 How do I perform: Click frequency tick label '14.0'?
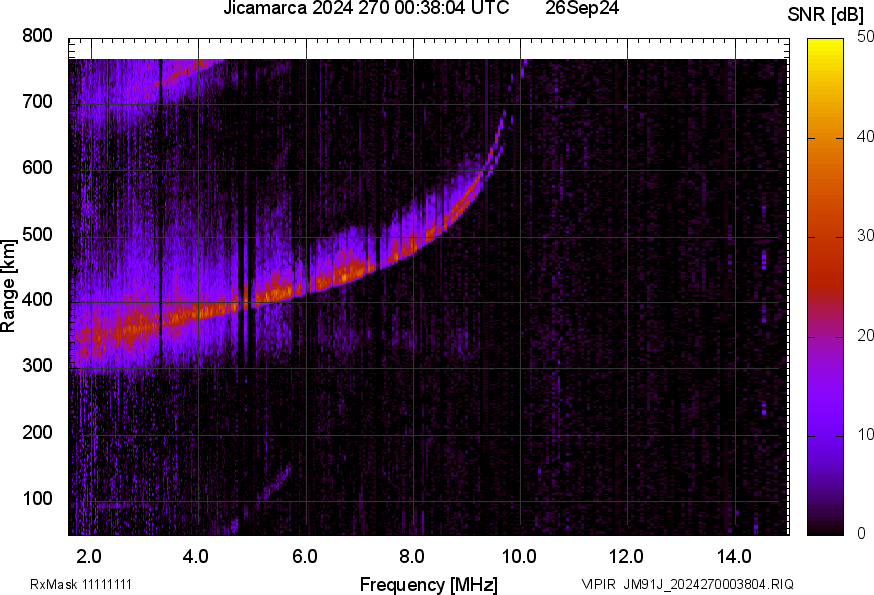tap(734, 557)
